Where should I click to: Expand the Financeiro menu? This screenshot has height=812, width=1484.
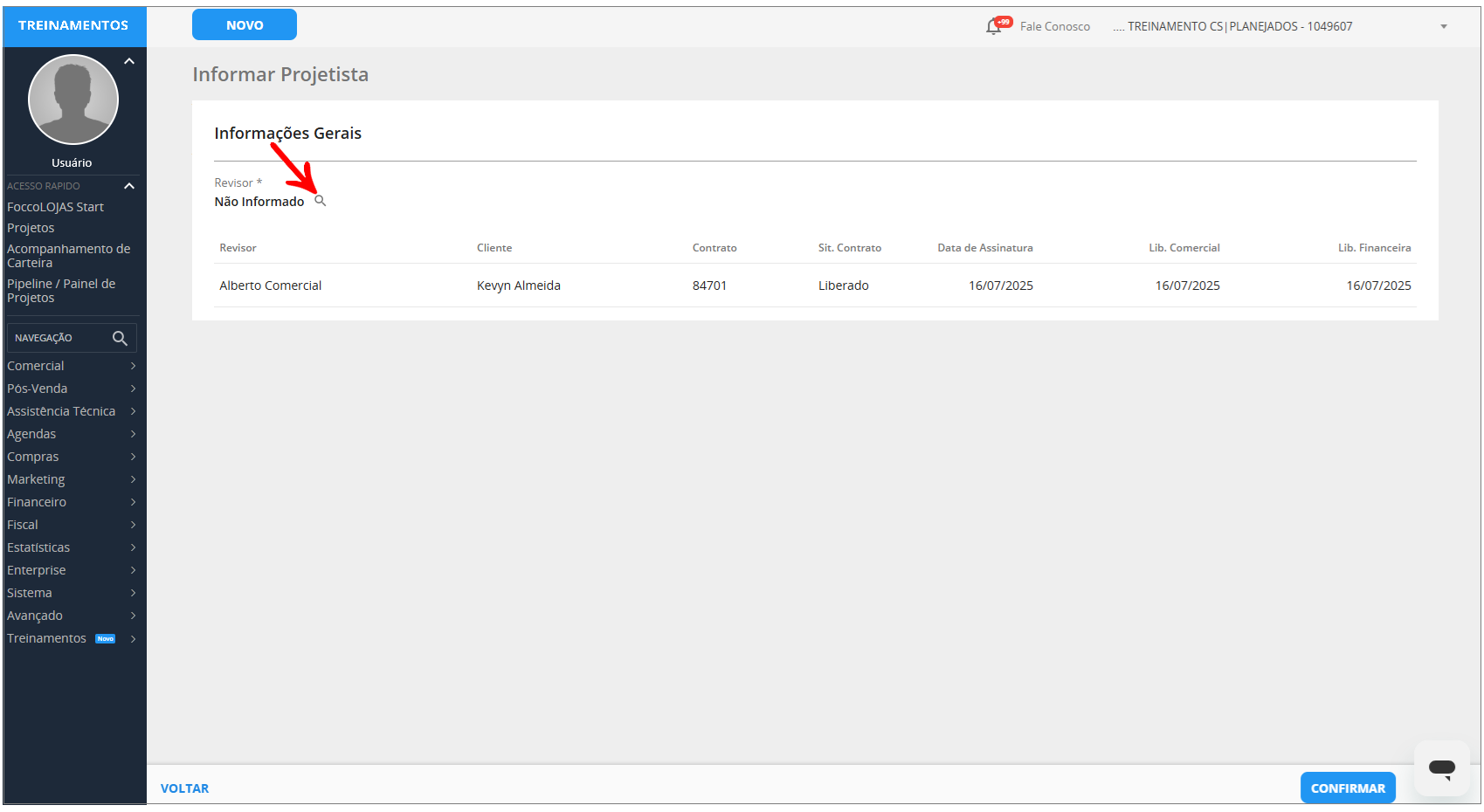[x=70, y=502]
